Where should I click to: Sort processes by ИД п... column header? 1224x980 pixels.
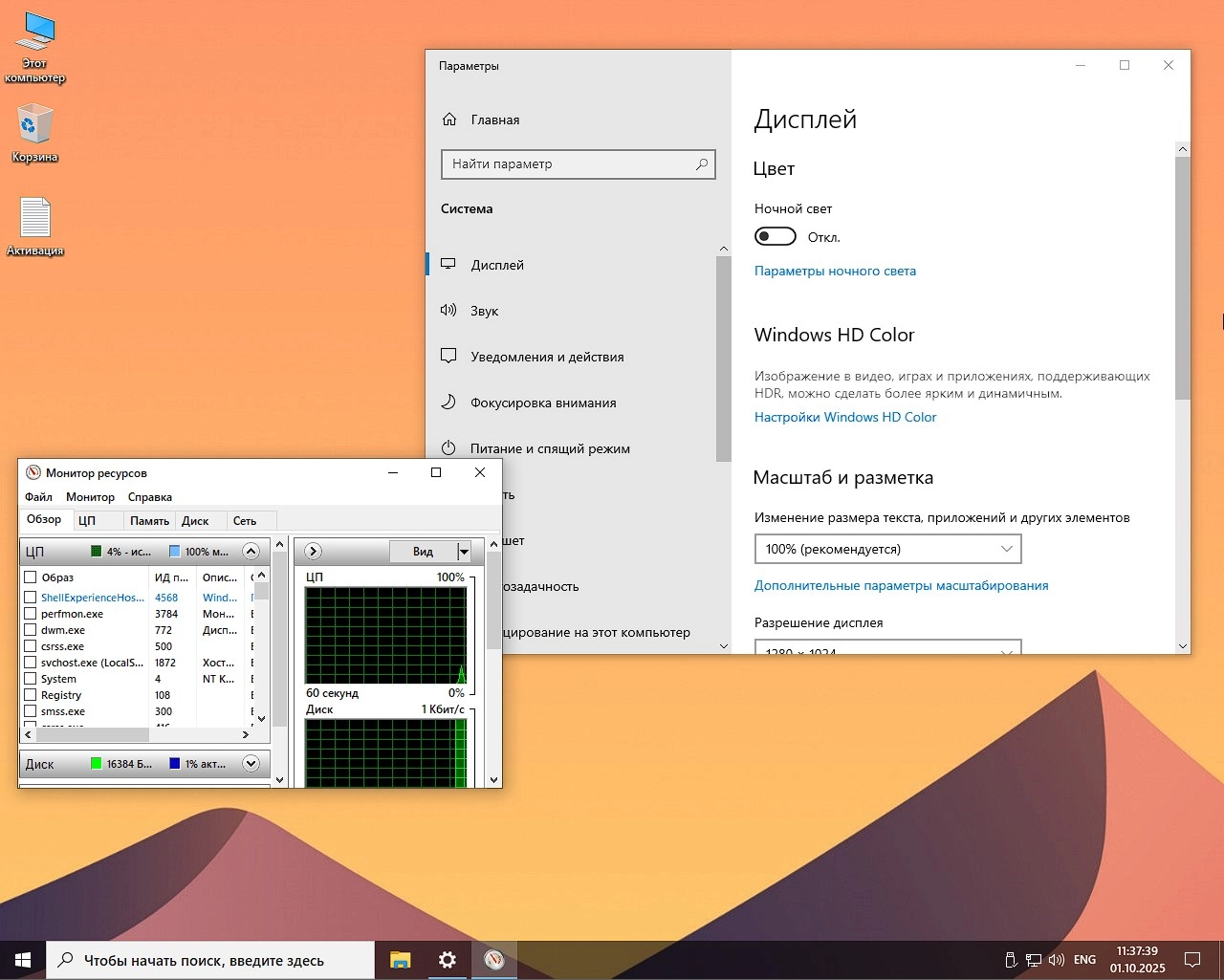[171, 577]
